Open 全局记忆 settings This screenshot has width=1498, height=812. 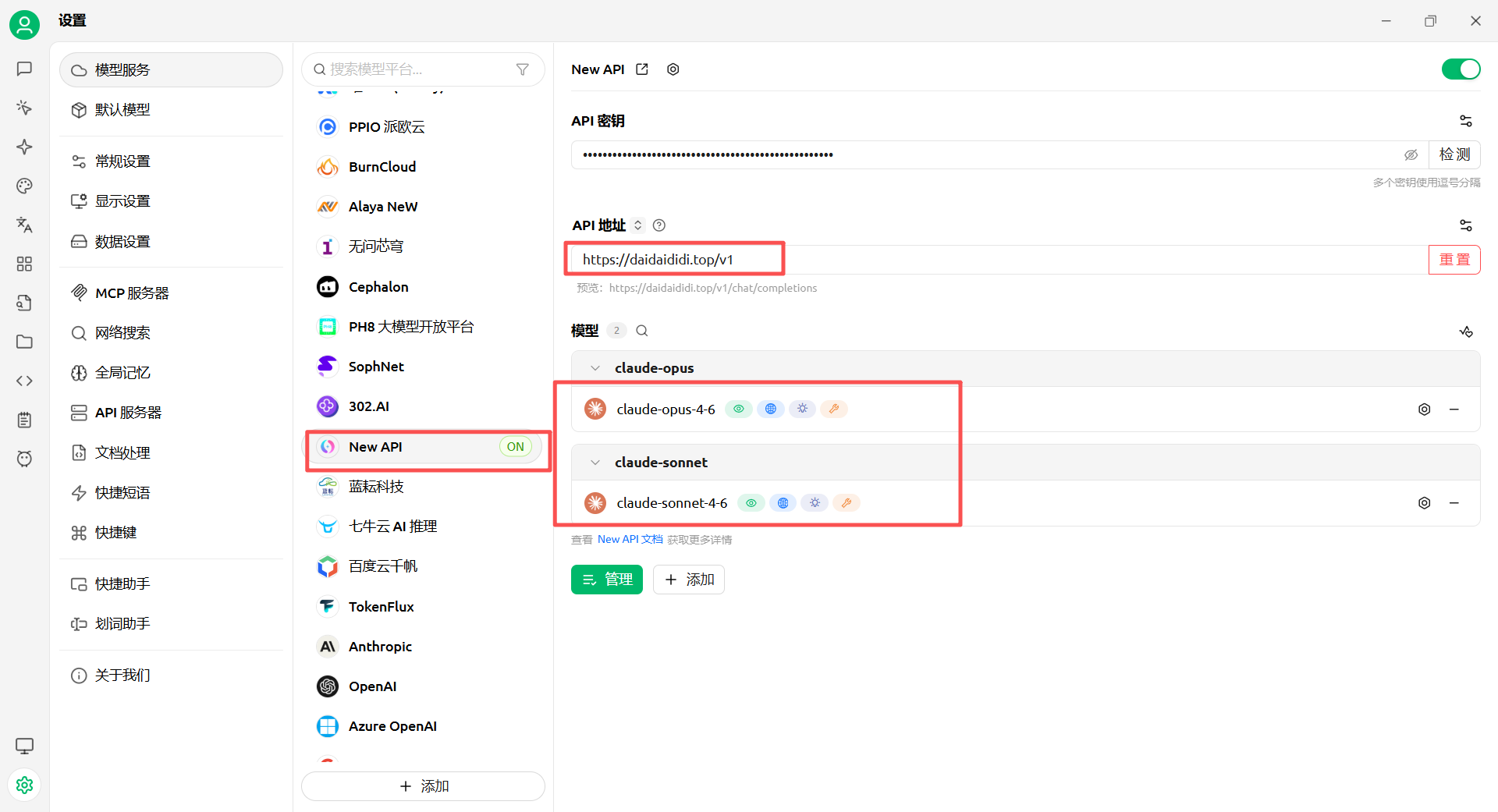pyautogui.click(x=171, y=373)
